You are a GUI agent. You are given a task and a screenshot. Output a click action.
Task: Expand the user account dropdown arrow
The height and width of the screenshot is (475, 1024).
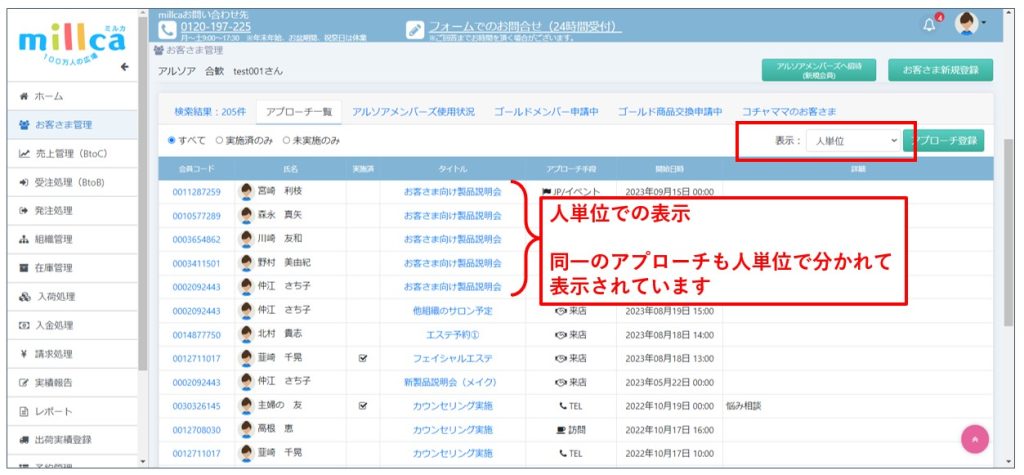pyautogui.click(x=984, y=24)
